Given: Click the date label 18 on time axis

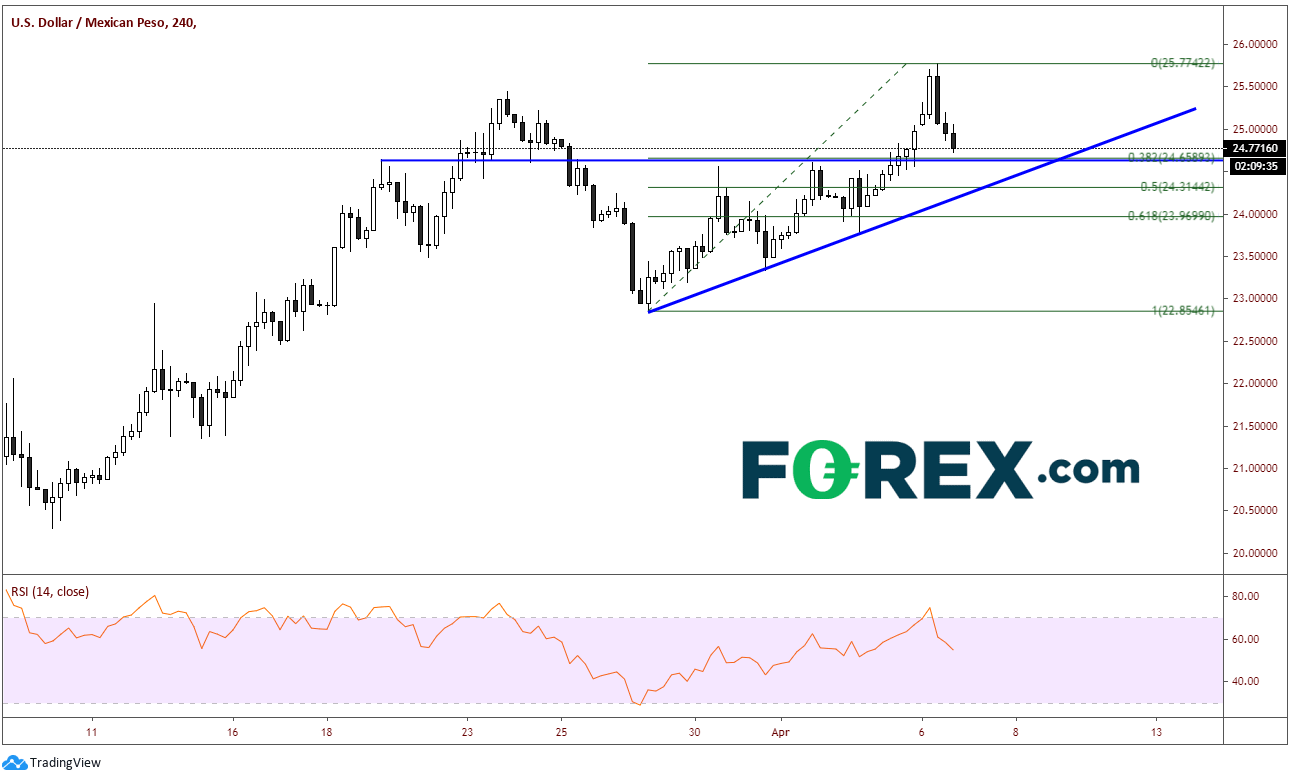Looking at the screenshot, I should (x=326, y=731).
